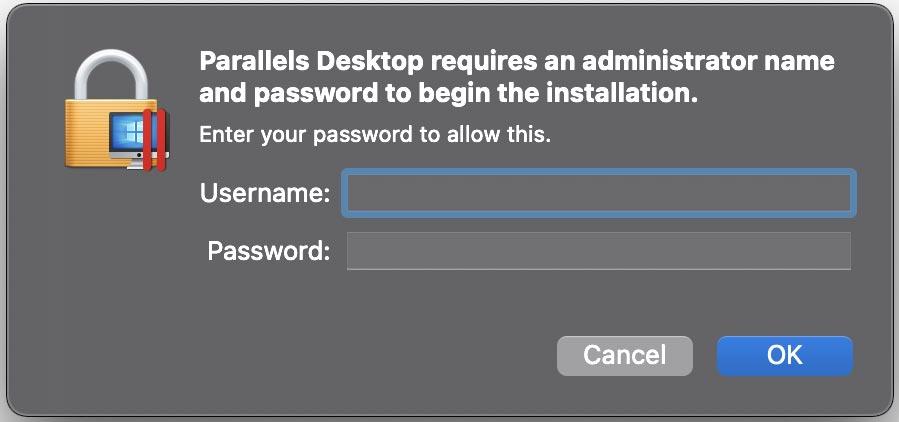Click "Enter your password to allow this" text

pyautogui.click(x=375, y=134)
